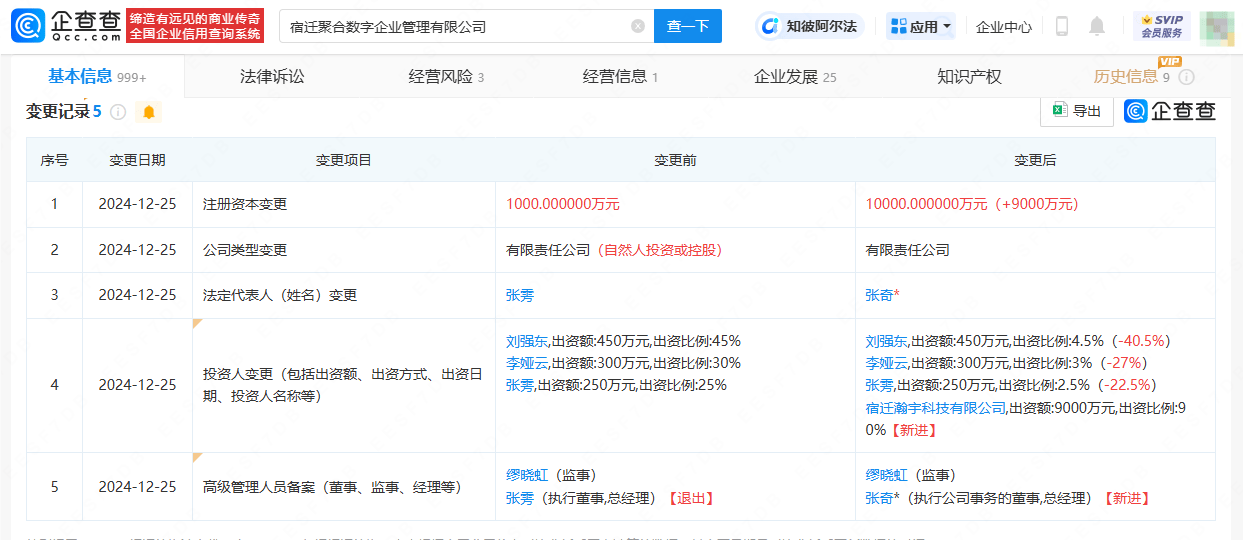Open 张雱 investor link in 变更前 column
This screenshot has width=1243, height=540.
click(x=520, y=385)
